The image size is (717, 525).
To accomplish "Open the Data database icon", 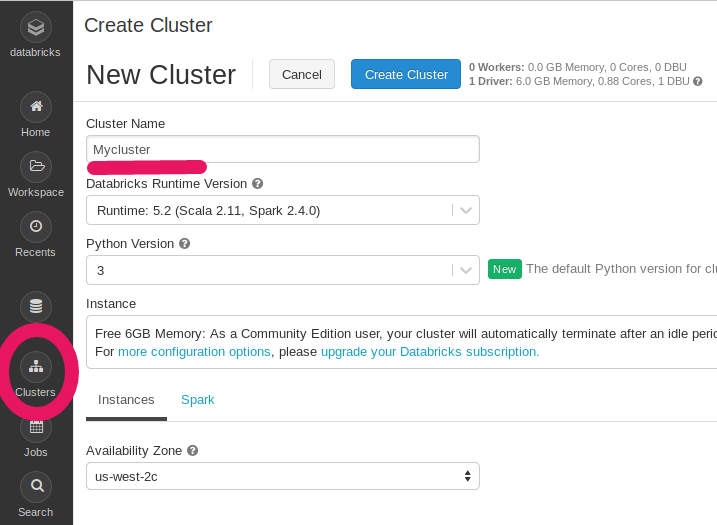I will pos(36,307).
